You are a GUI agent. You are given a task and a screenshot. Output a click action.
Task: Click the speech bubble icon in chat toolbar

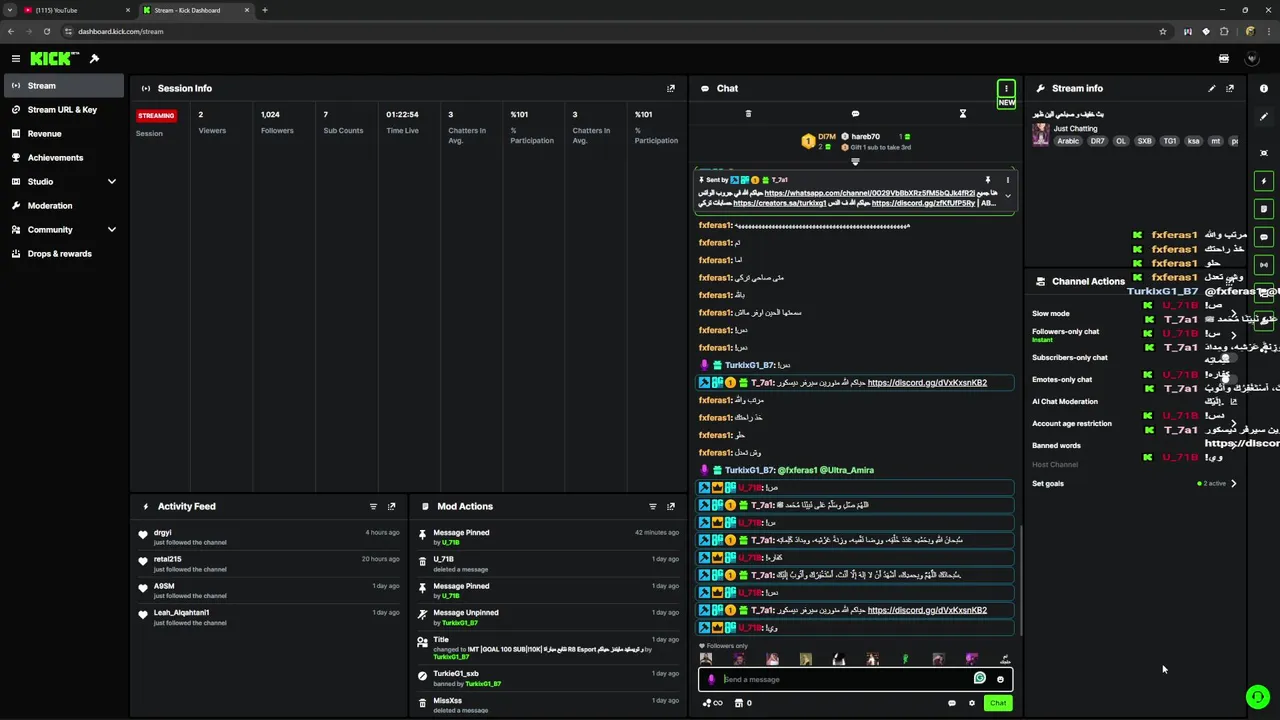(x=855, y=114)
